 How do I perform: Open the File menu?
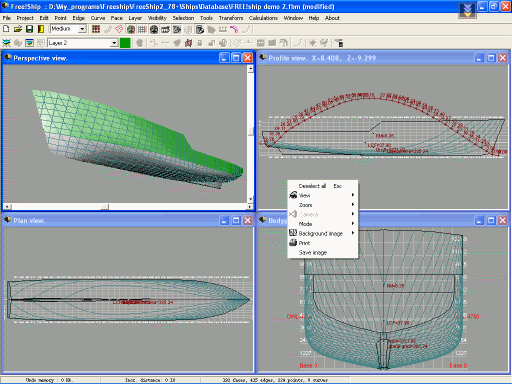7,18
